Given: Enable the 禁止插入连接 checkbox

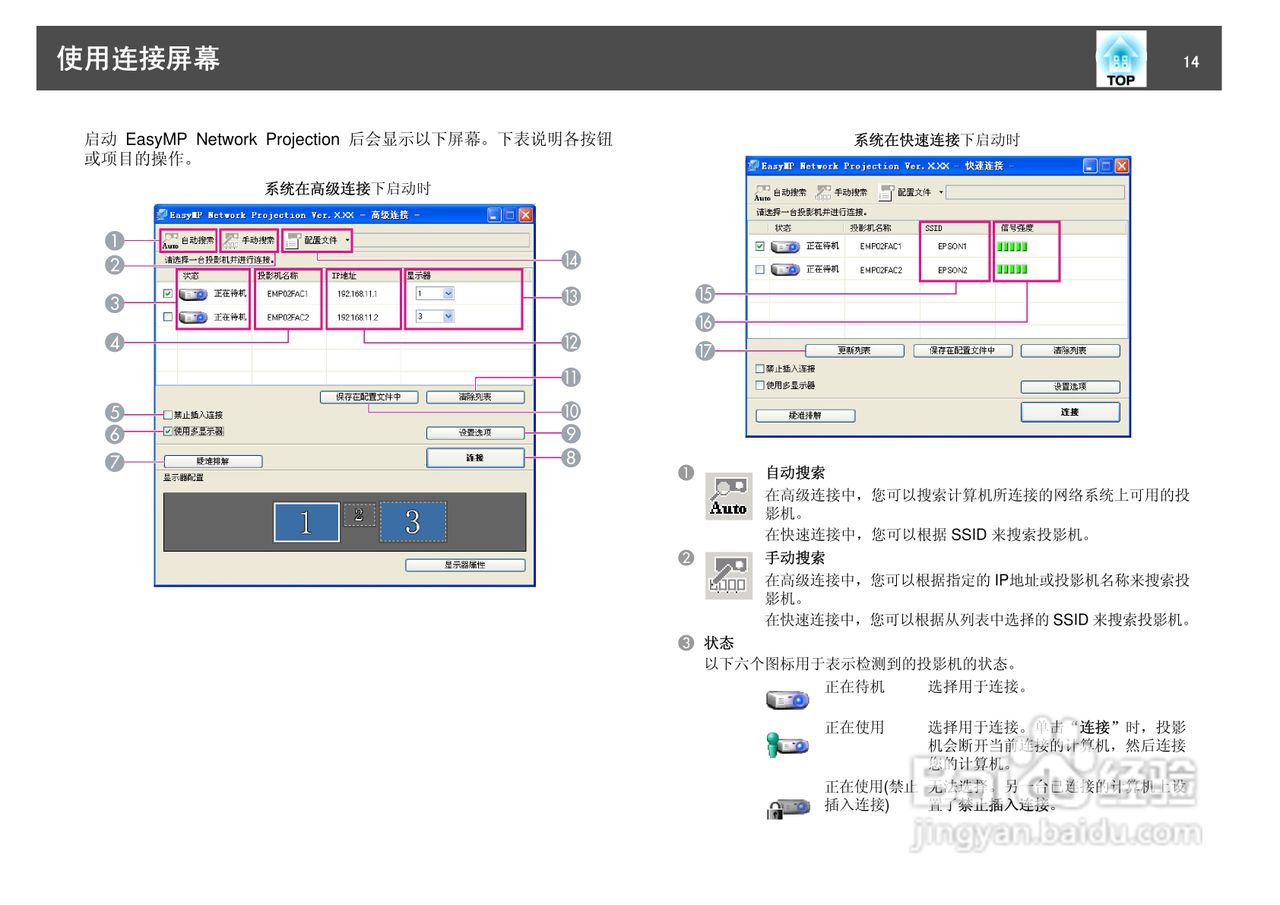Looking at the screenshot, I should coord(167,416).
